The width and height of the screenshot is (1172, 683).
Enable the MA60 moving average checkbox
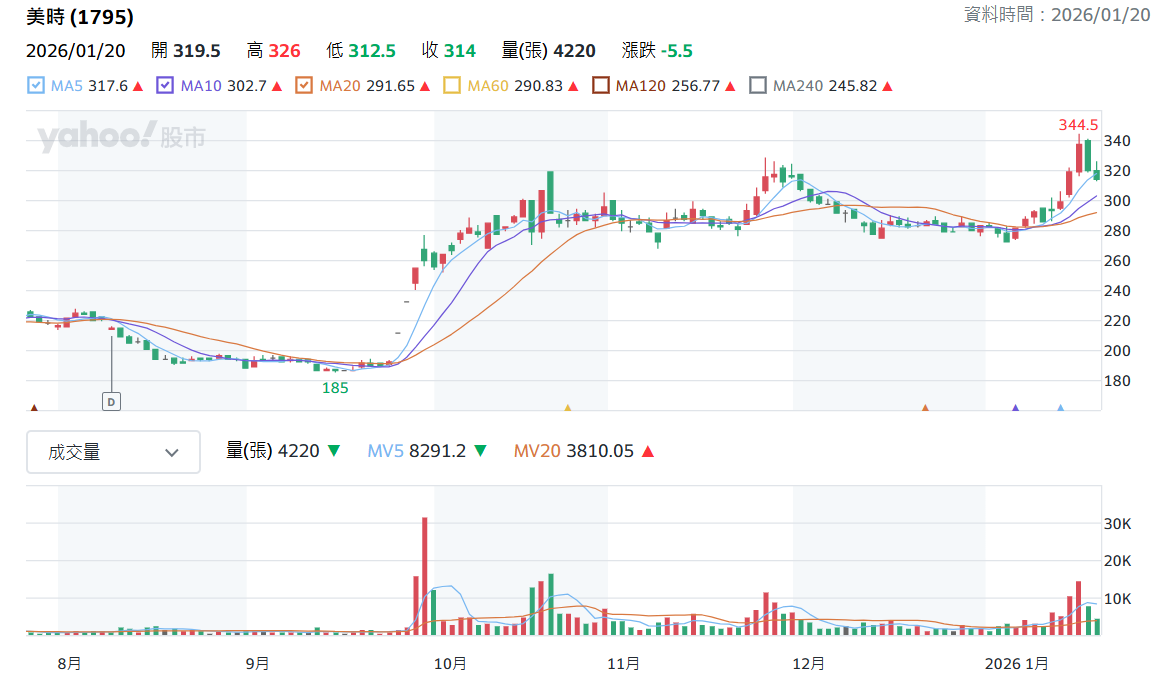(451, 86)
